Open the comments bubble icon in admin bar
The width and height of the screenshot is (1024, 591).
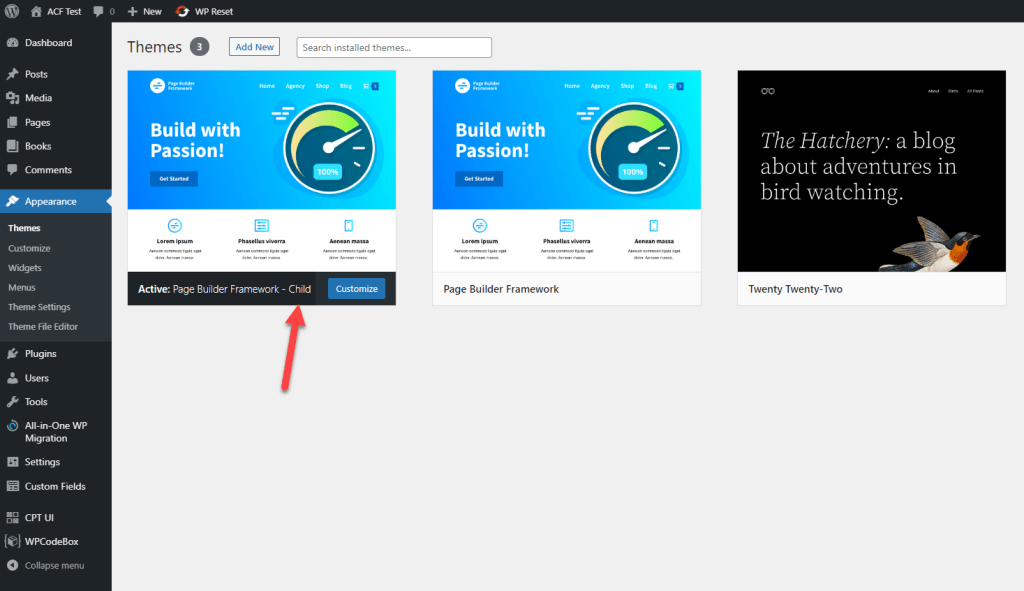click(98, 11)
